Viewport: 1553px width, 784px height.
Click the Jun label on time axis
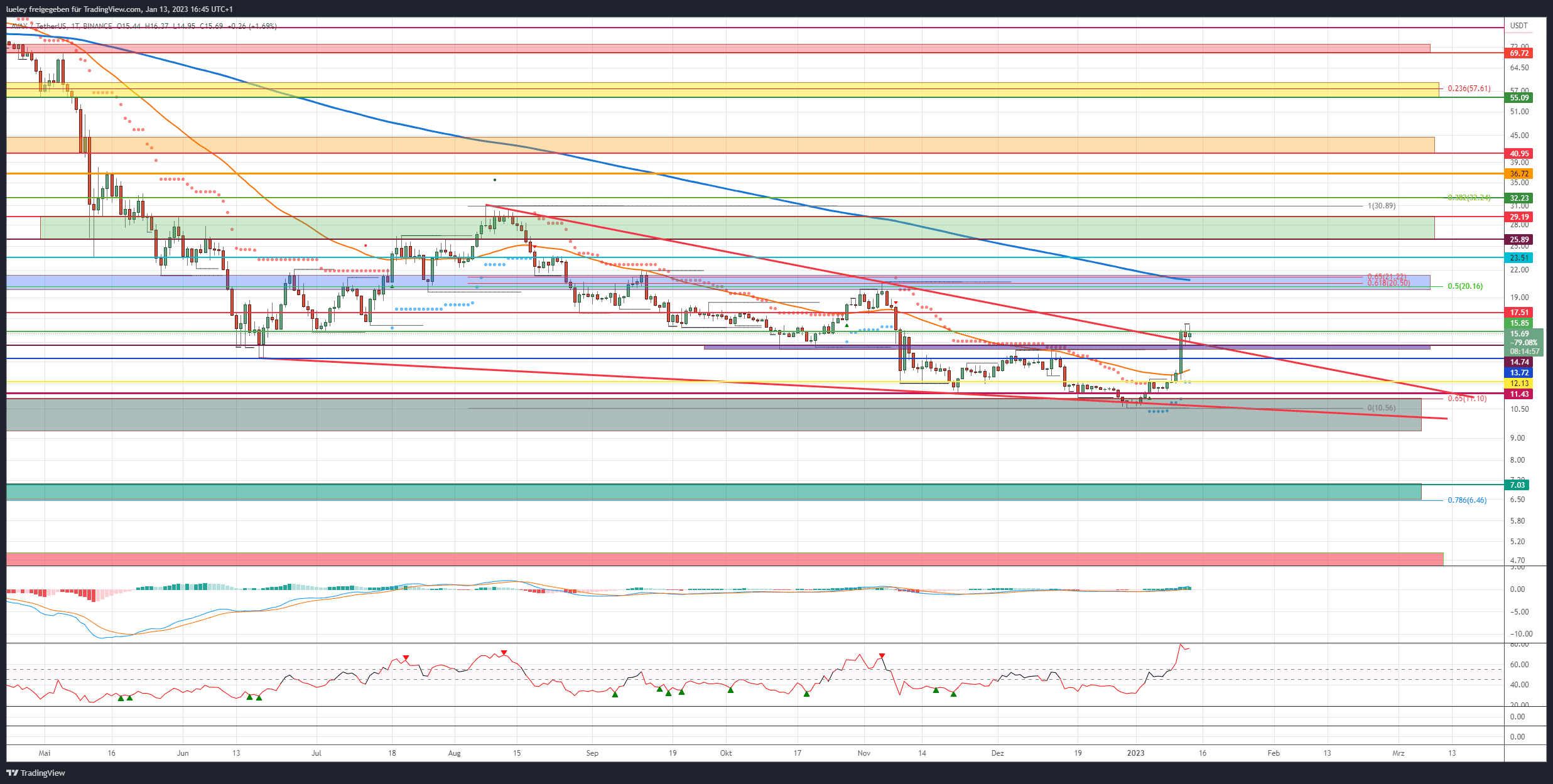183,753
